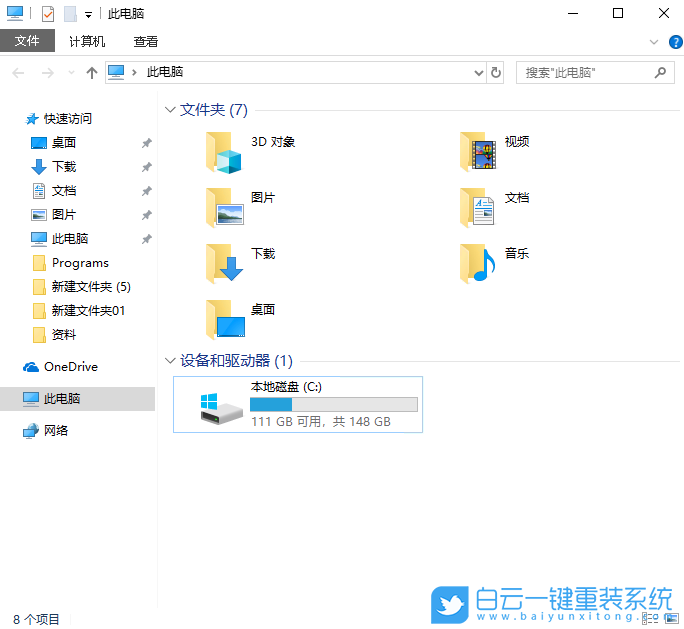The image size is (684, 629).
Task: Click the 音乐 folder name
Action: click(x=517, y=253)
